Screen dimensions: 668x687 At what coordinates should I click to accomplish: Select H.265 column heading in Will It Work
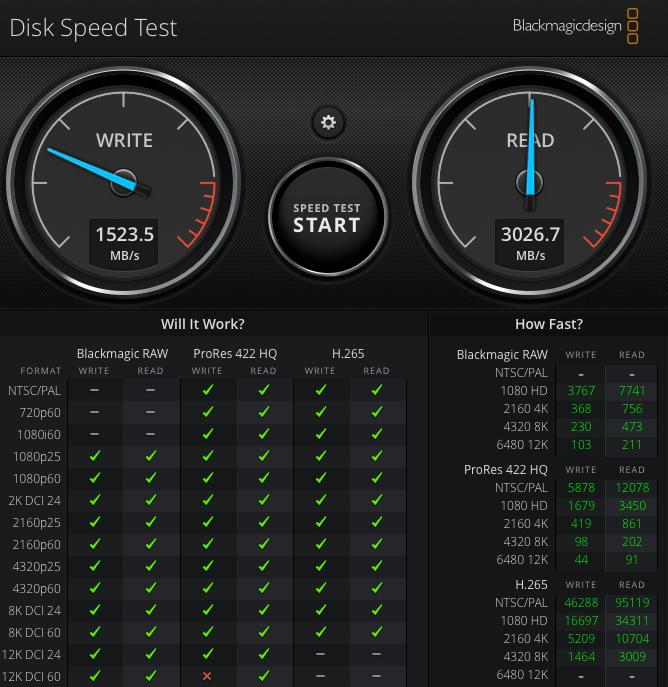point(348,353)
